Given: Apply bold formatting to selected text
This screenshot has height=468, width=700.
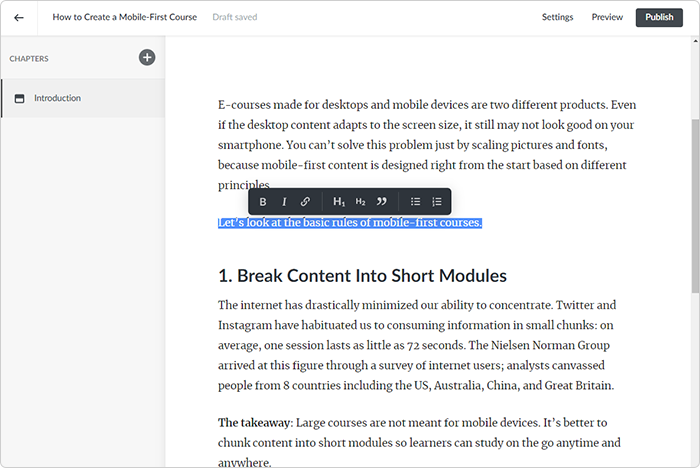Looking at the screenshot, I should coord(263,202).
